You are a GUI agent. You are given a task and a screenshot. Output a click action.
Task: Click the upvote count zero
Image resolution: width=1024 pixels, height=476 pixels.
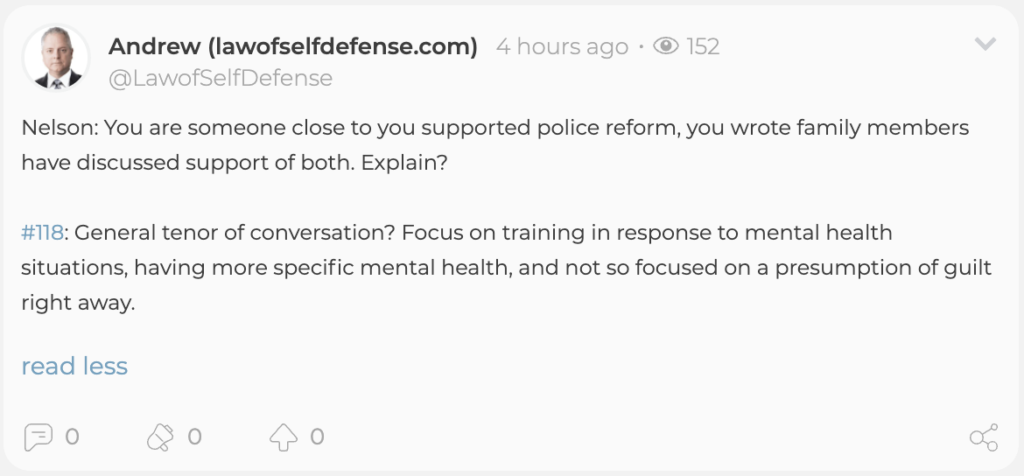pos(317,437)
